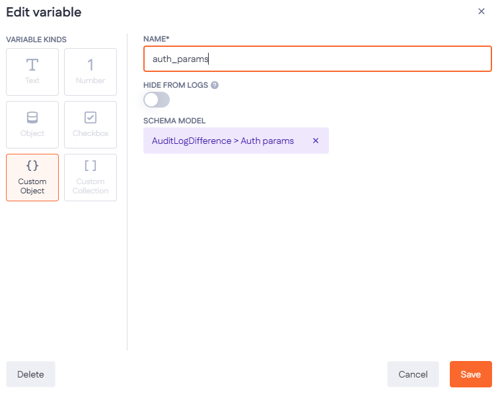
Task: Click the Custom Collection label text
Action: coord(90,186)
